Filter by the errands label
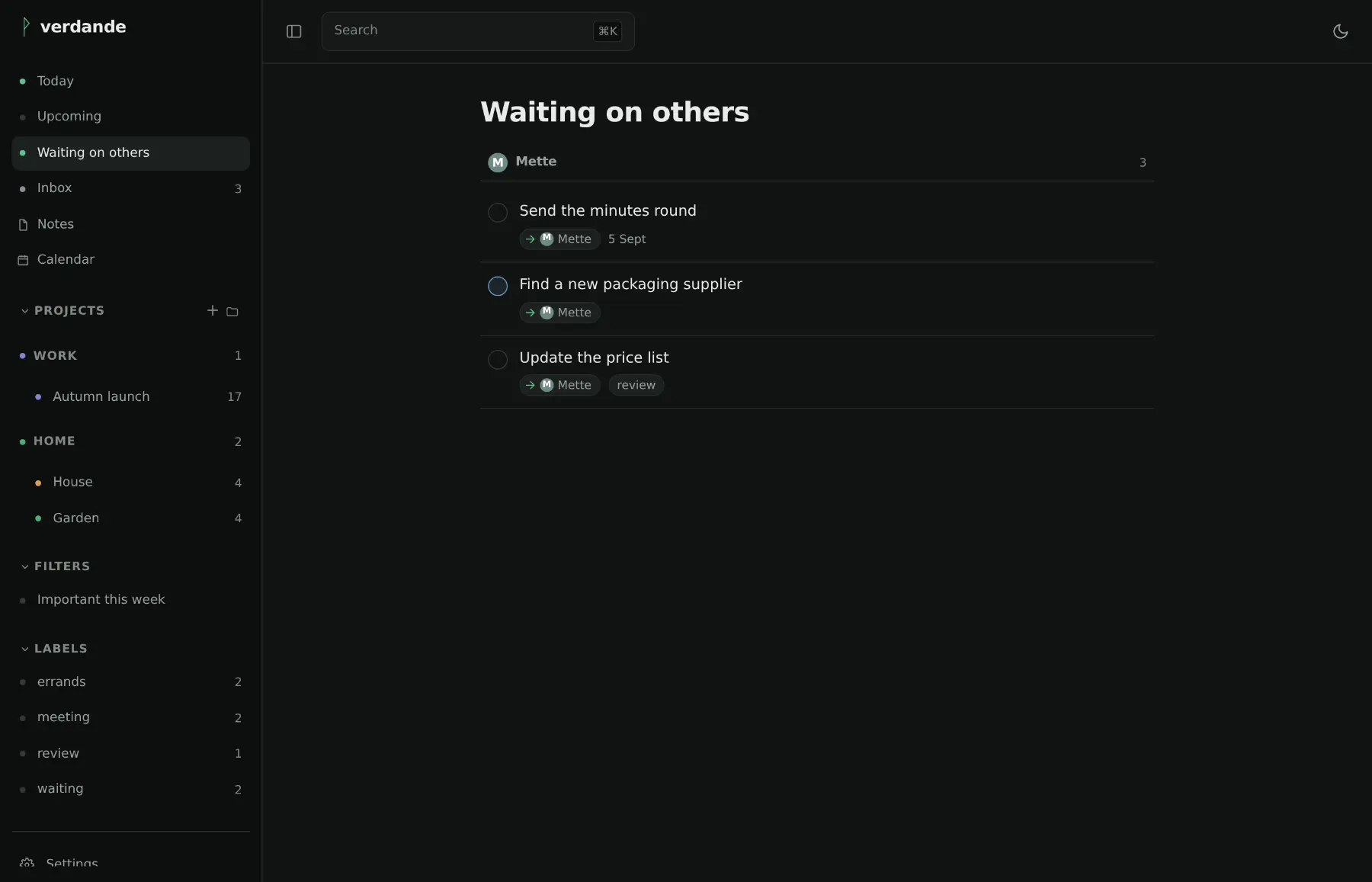The height and width of the screenshot is (882, 1372). [x=130, y=682]
